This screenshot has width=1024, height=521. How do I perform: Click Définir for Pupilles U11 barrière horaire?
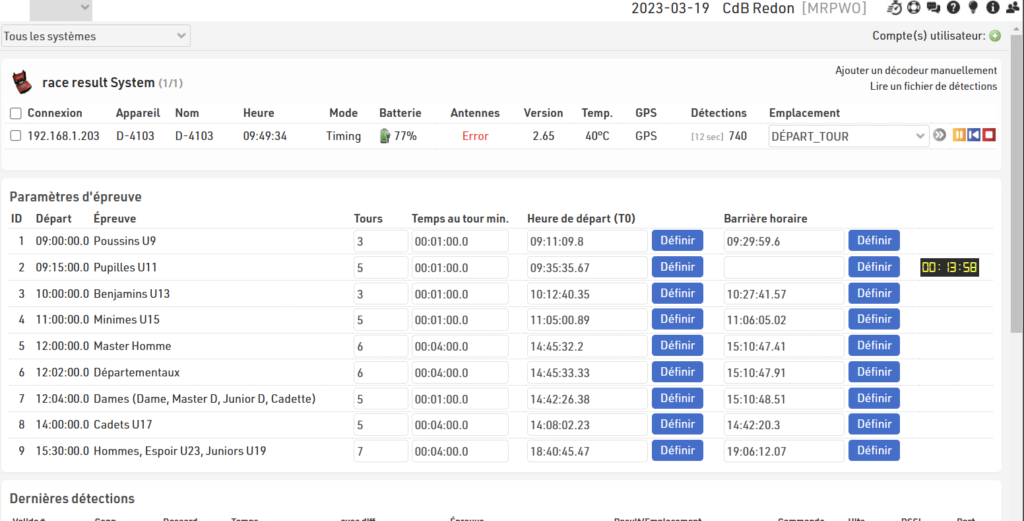pyautogui.click(x=874, y=266)
